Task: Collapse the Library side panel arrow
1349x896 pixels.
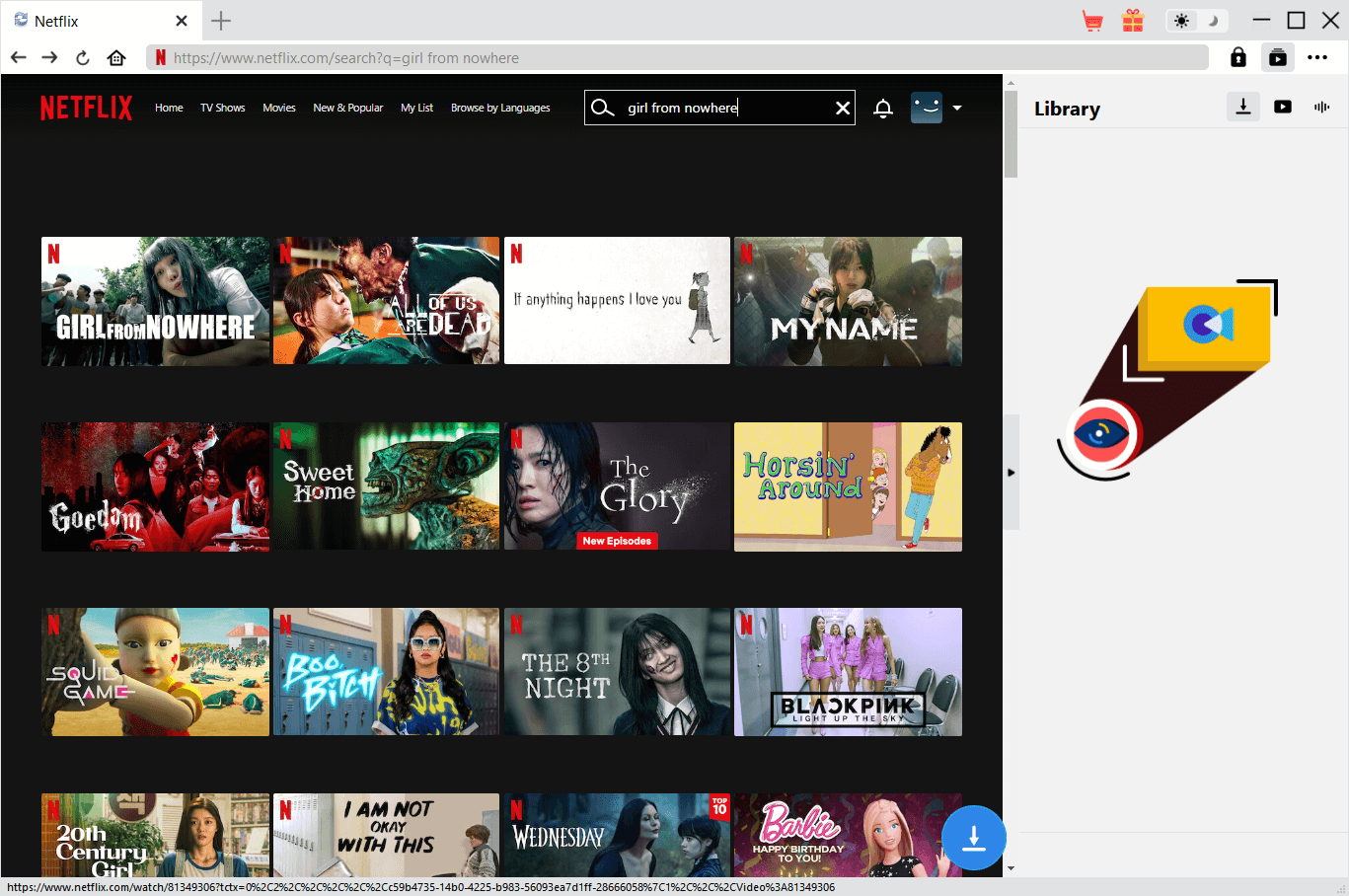Action: [x=1011, y=473]
